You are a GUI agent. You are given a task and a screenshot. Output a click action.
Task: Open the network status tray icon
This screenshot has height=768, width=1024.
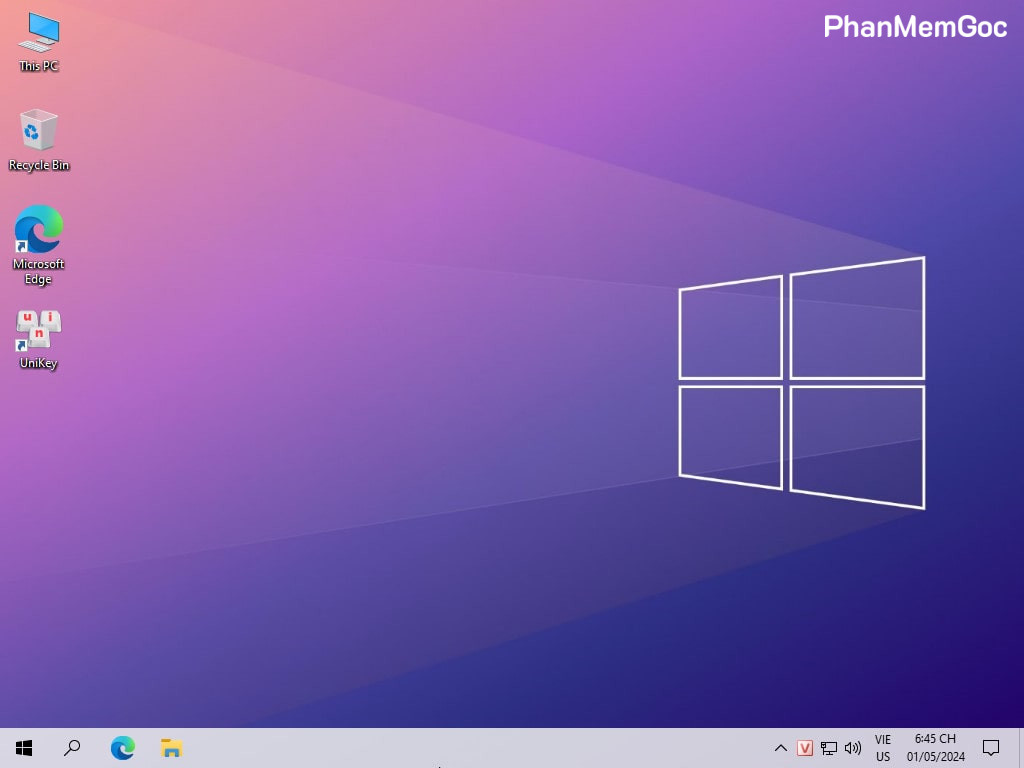click(x=829, y=748)
